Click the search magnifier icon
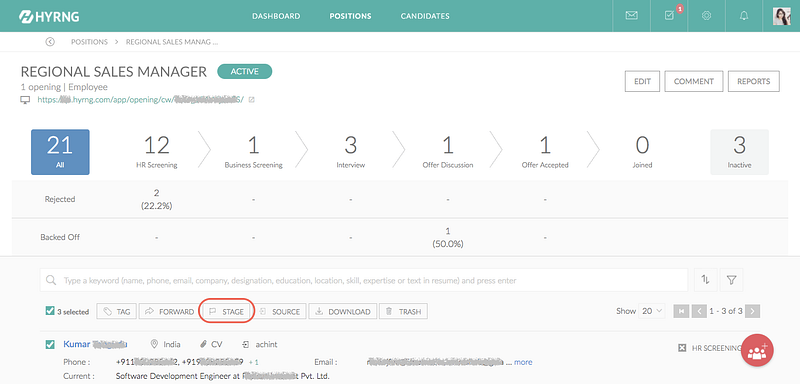This screenshot has height=384, width=800. pyautogui.click(x=51, y=280)
